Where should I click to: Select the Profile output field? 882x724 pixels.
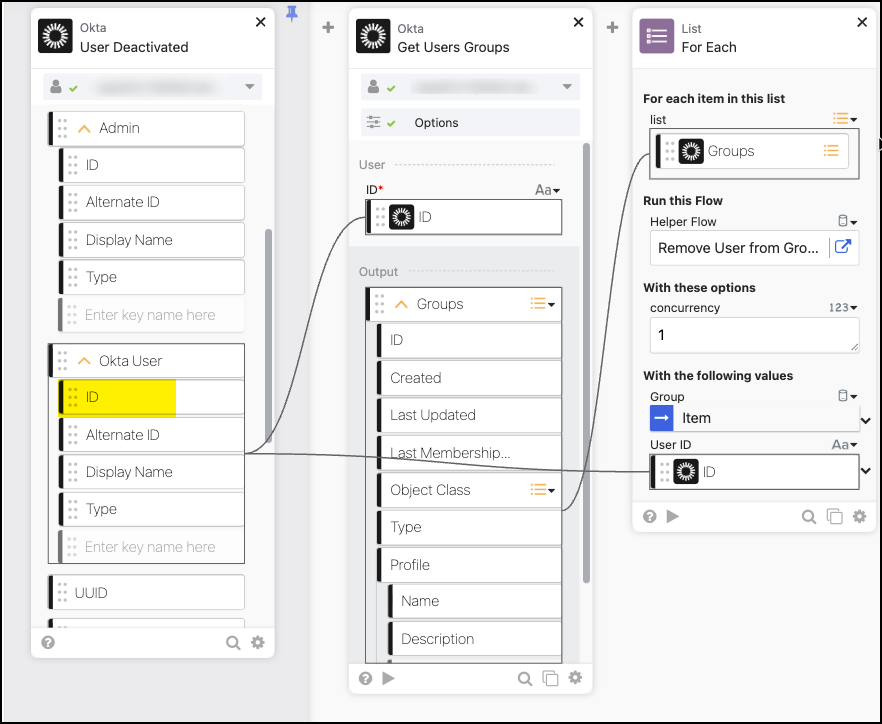[469, 565]
